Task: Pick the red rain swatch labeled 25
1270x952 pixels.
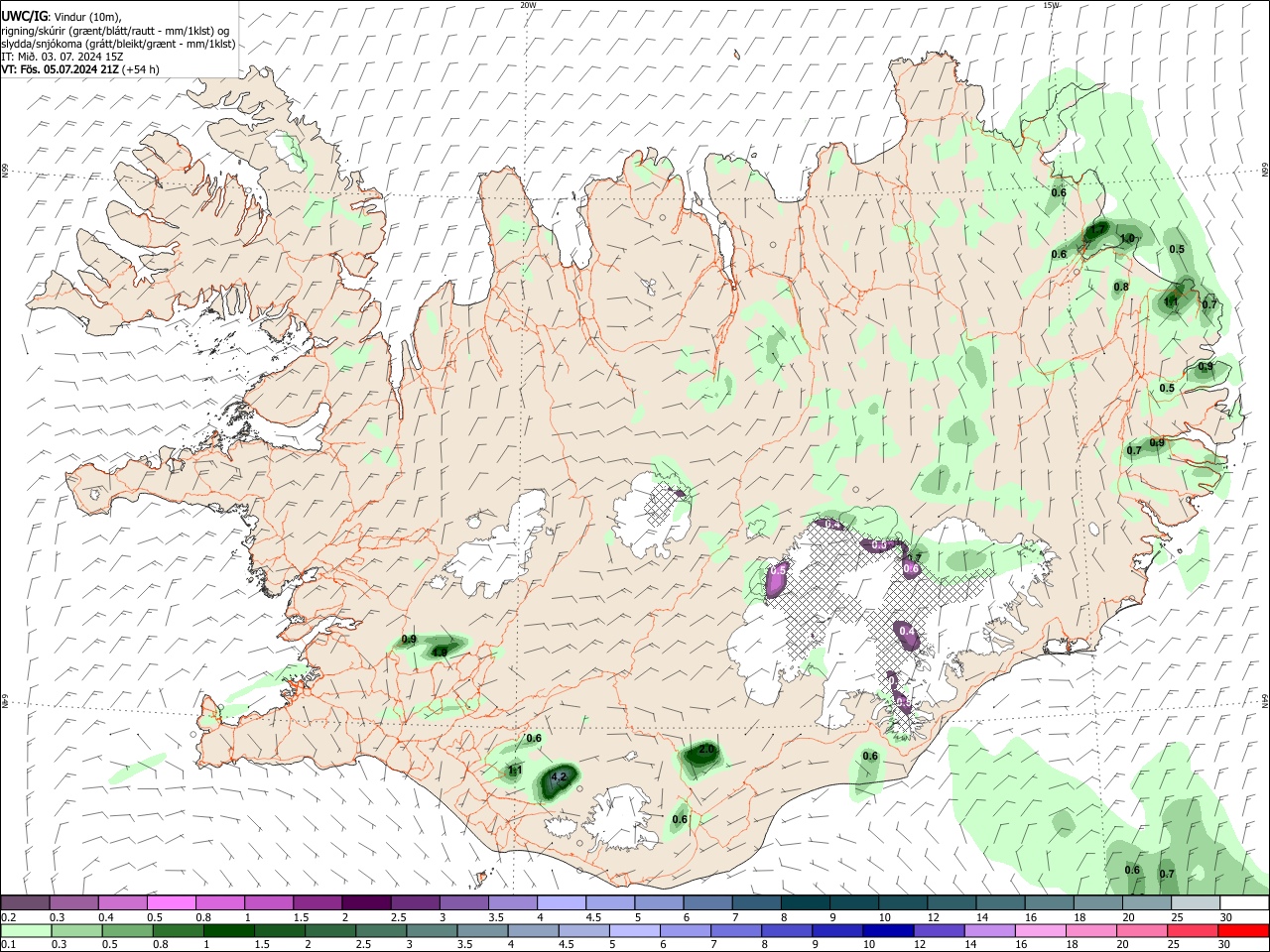Action: pos(1193,930)
